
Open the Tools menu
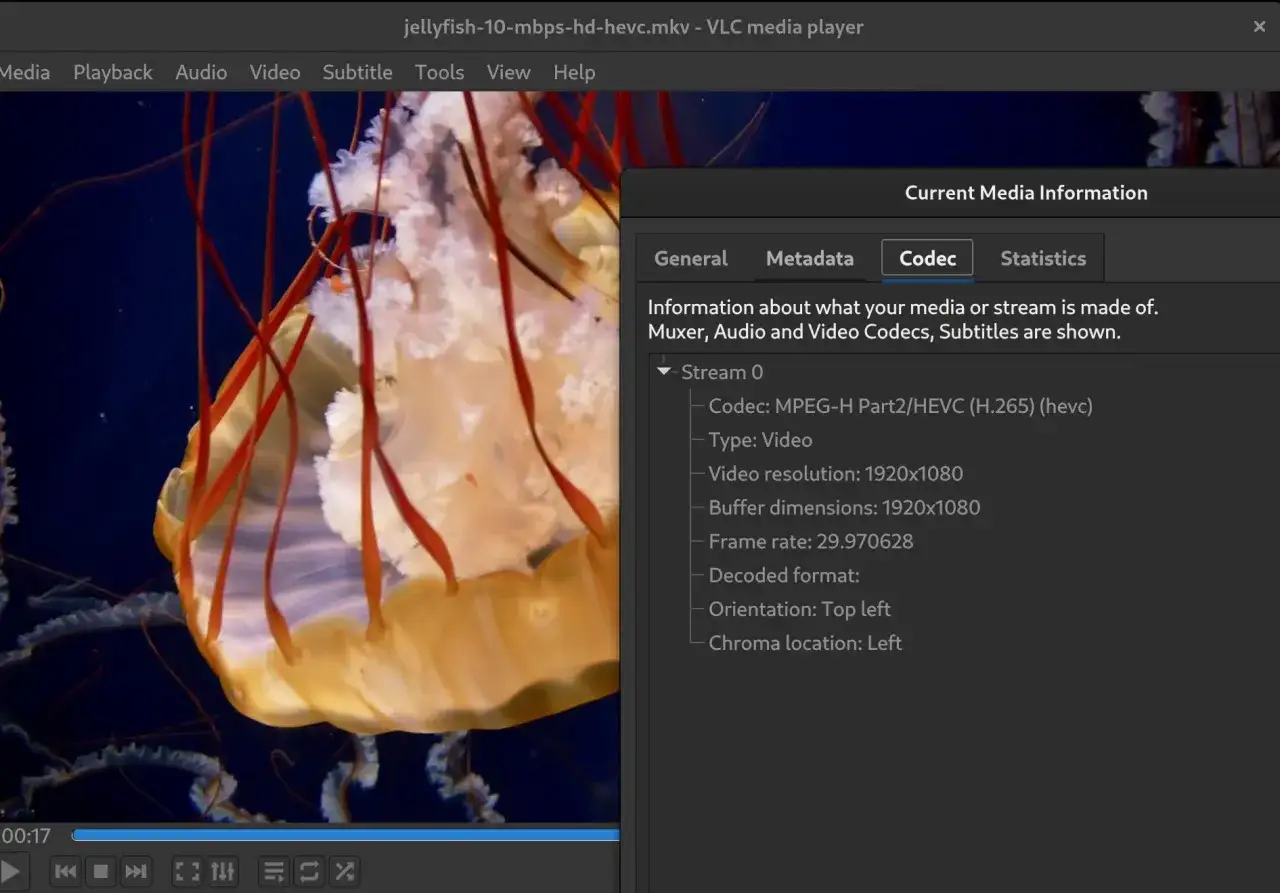[x=440, y=72]
